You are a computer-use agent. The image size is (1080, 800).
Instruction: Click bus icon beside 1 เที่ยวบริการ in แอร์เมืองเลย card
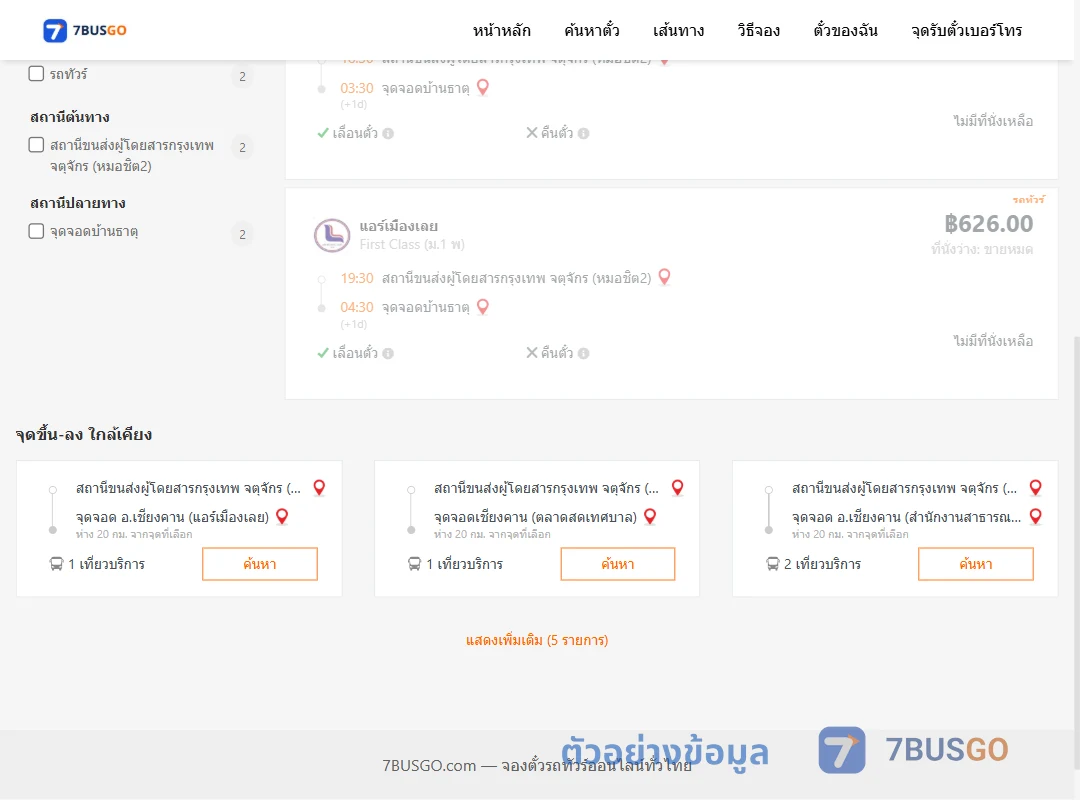pyautogui.click(x=56, y=564)
